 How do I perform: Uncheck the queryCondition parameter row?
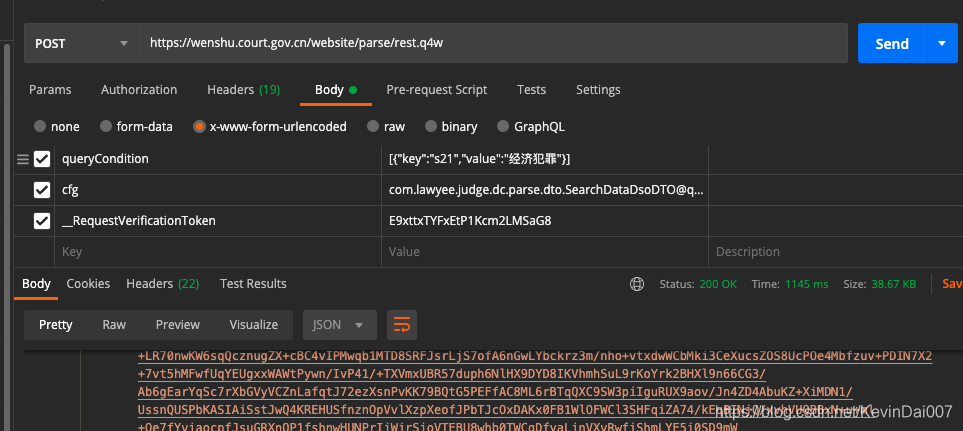pyautogui.click(x=42, y=160)
